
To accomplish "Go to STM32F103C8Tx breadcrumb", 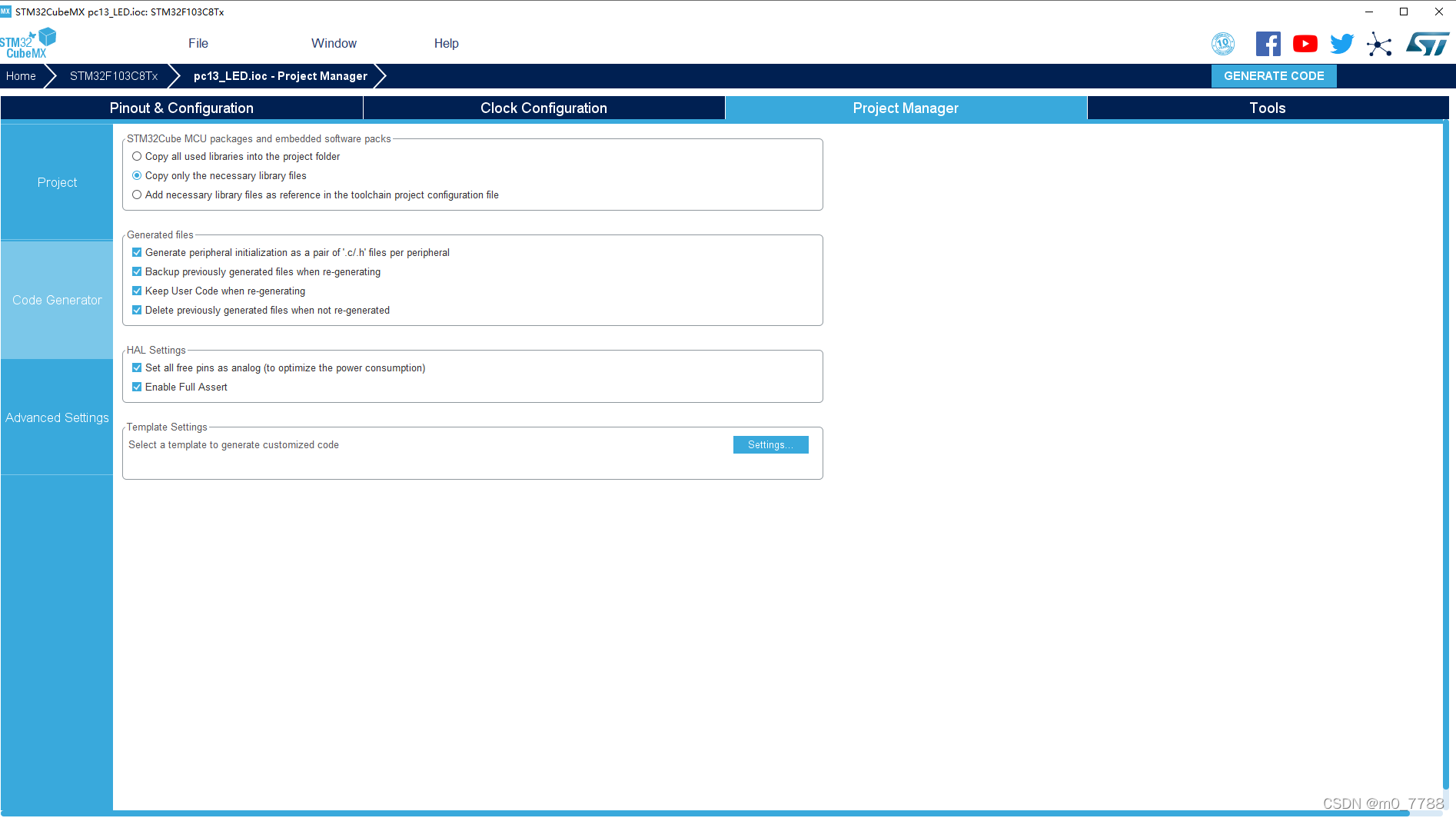I will tap(114, 76).
